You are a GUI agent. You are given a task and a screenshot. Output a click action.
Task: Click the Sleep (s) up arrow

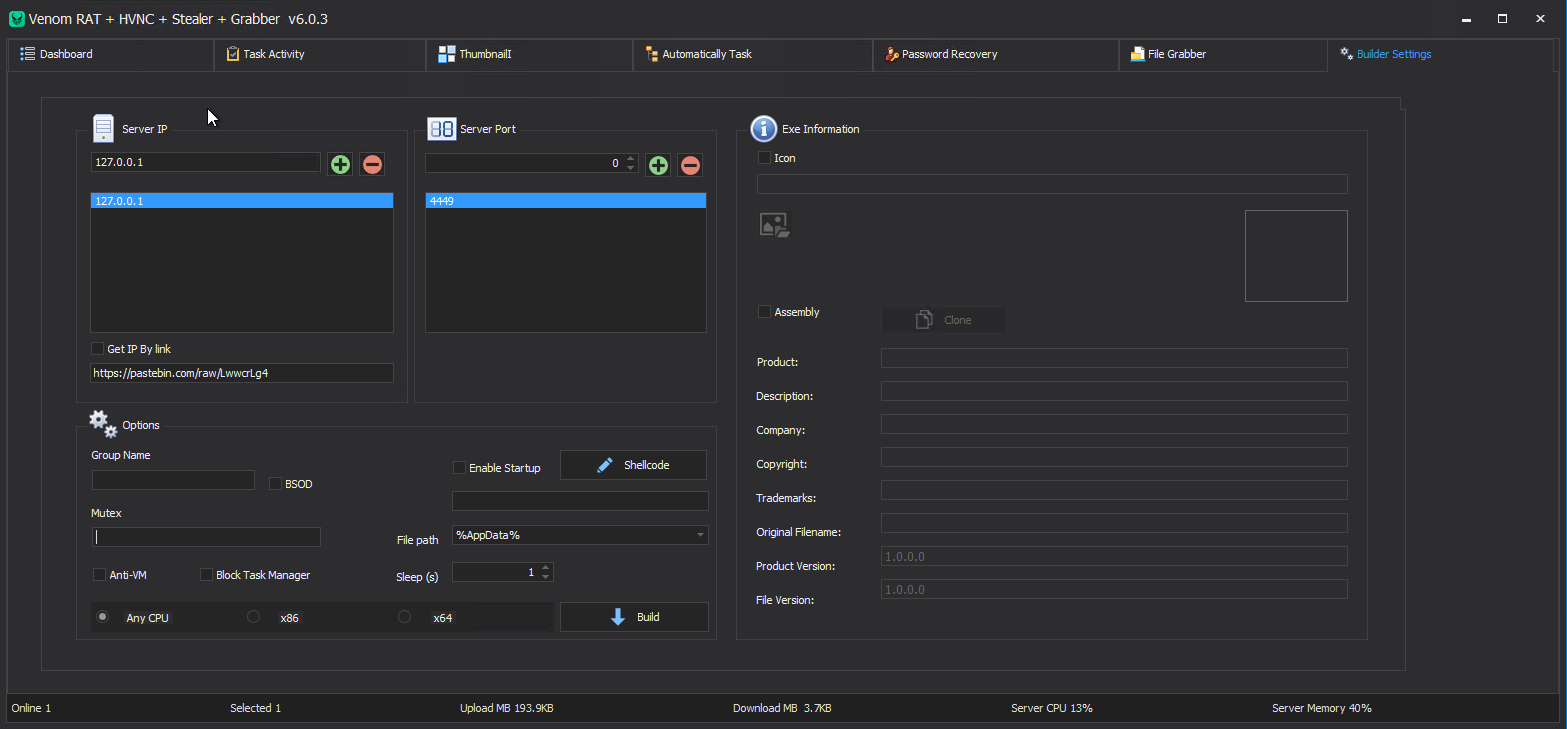pos(545,568)
